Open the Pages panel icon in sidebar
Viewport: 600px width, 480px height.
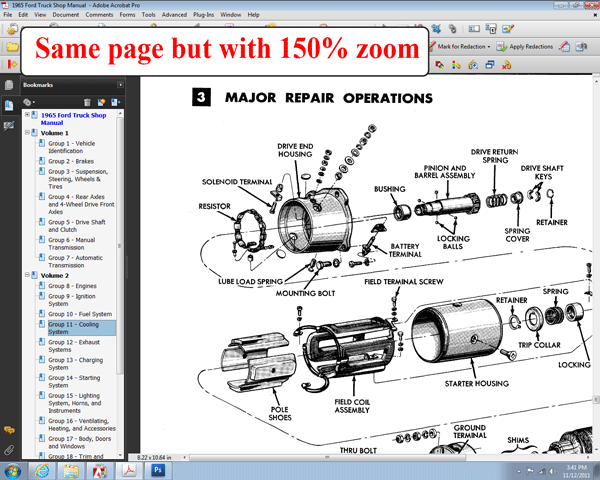click(9, 85)
